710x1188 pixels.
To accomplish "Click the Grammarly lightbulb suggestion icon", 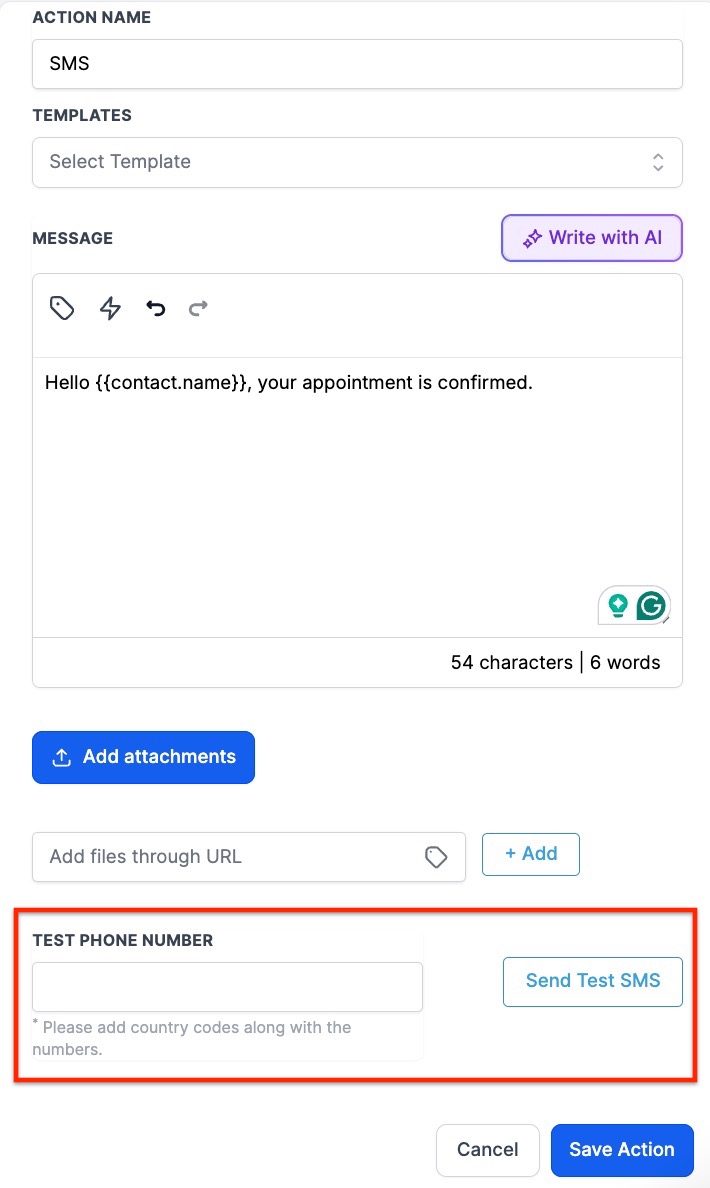I will (x=618, y=605).
